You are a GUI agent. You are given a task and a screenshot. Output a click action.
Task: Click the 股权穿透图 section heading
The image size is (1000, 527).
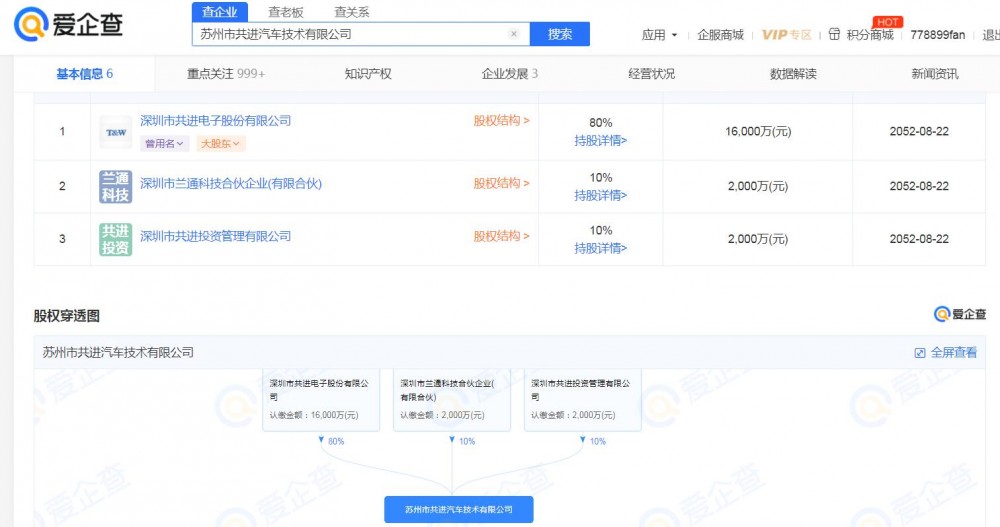(66, 316)
